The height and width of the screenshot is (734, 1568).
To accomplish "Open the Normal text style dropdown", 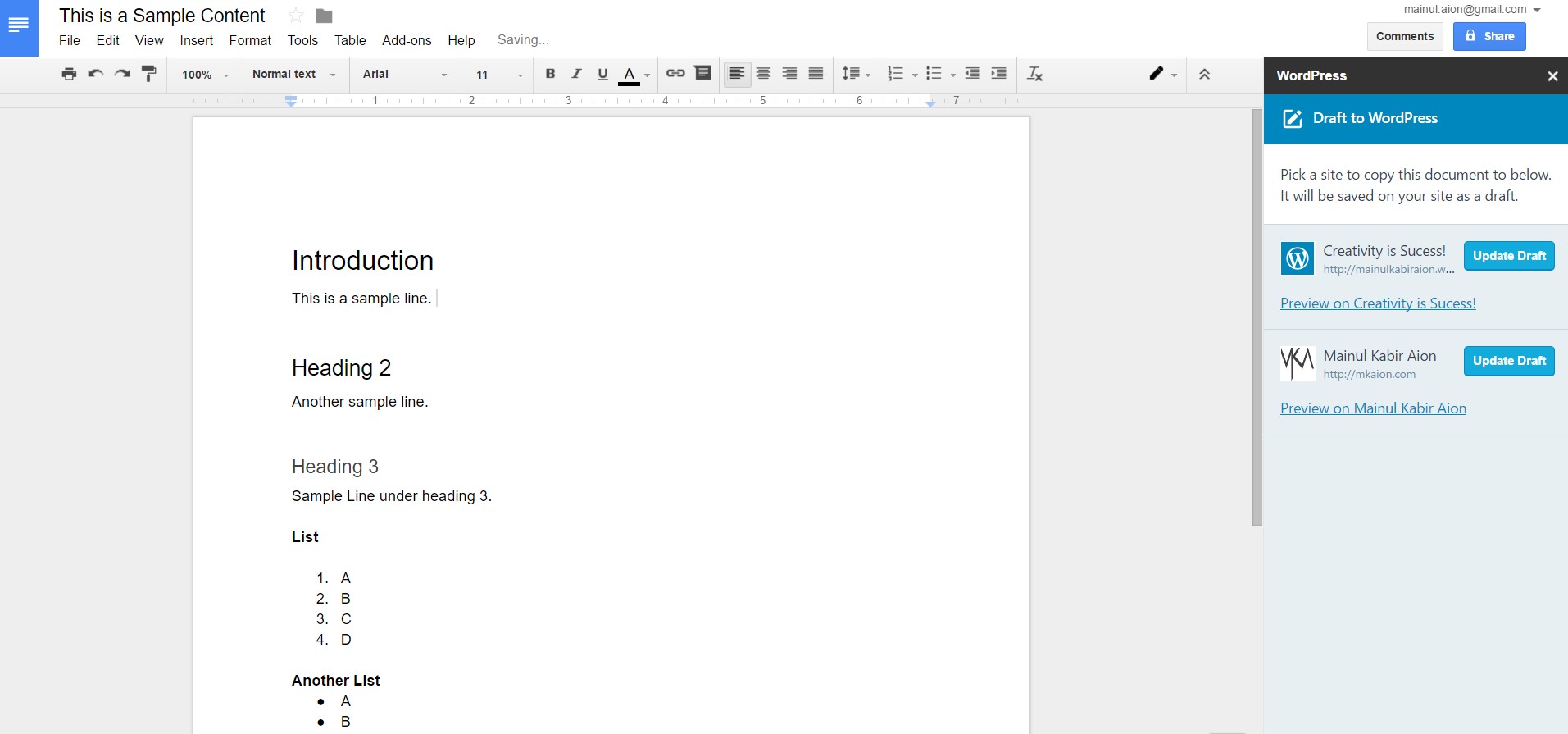I will point(293,74).
